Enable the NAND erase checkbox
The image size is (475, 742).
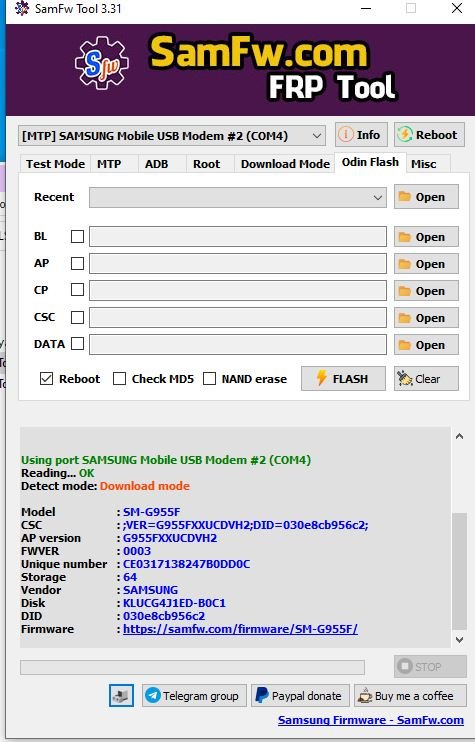tap(209, 379)
